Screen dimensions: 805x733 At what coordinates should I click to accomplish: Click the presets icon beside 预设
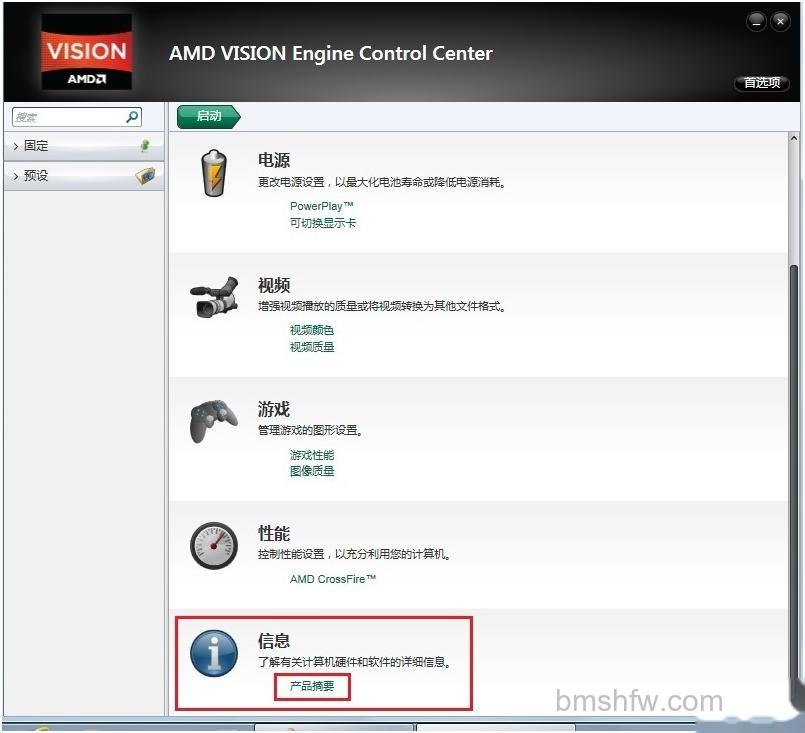coord(145,176)
